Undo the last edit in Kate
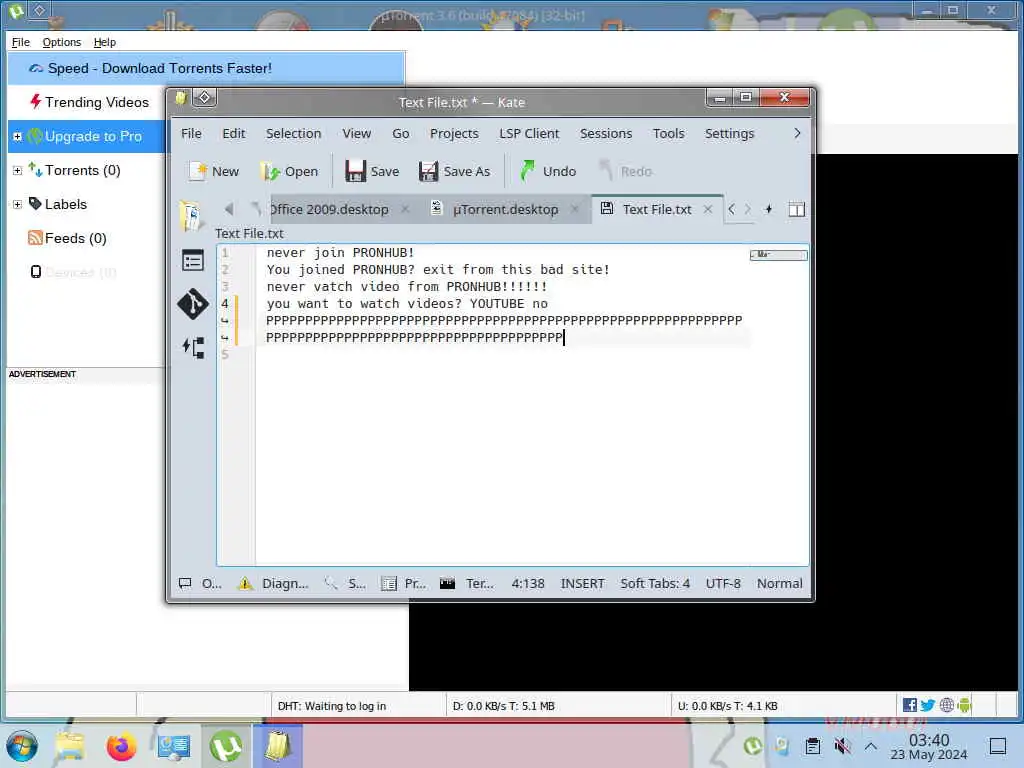 pos(548,171)
